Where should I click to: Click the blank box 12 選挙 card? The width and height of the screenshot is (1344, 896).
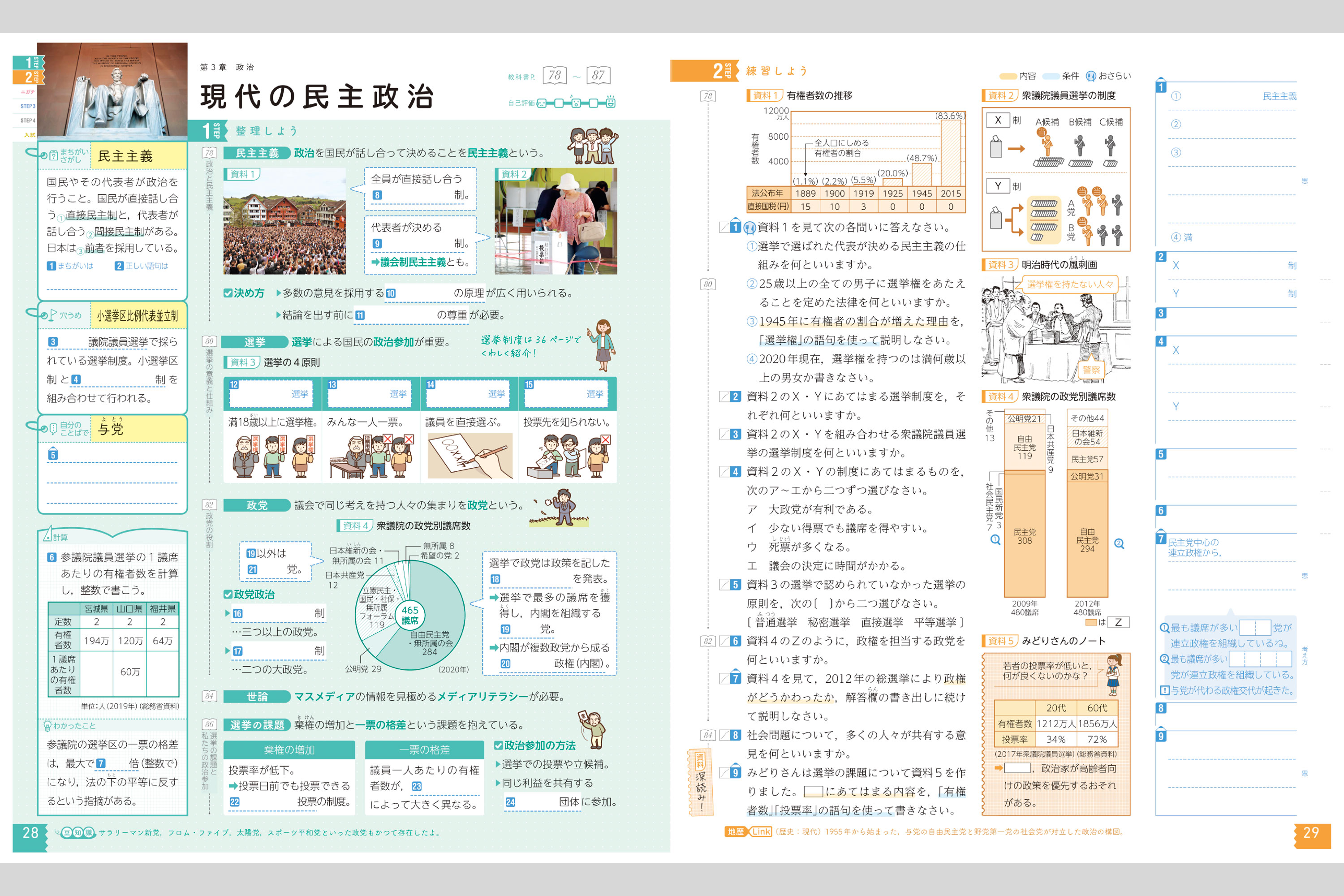[x=271, y=394]
